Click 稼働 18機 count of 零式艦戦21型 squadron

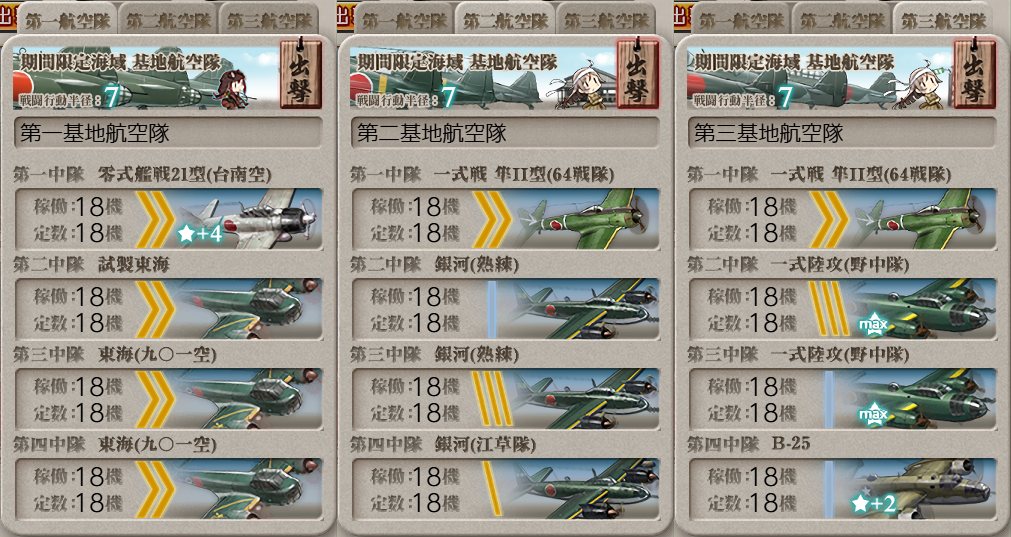tap(78, 206)
